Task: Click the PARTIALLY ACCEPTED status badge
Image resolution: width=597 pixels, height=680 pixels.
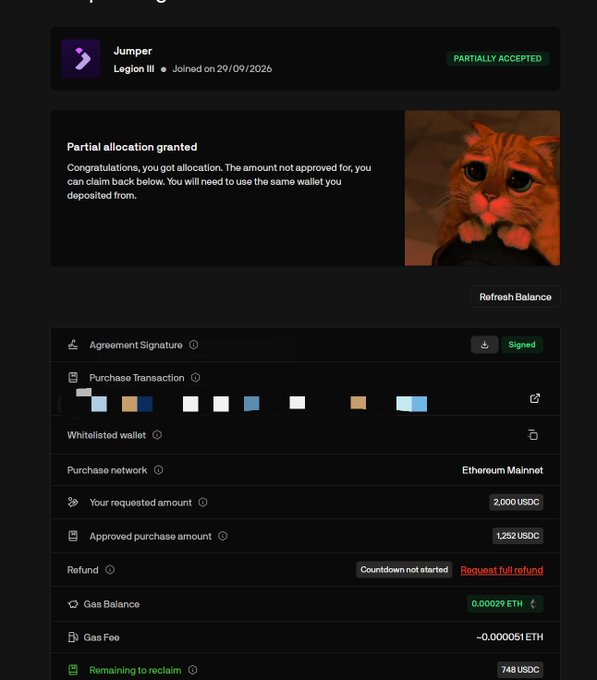Action: click(498, 59)
